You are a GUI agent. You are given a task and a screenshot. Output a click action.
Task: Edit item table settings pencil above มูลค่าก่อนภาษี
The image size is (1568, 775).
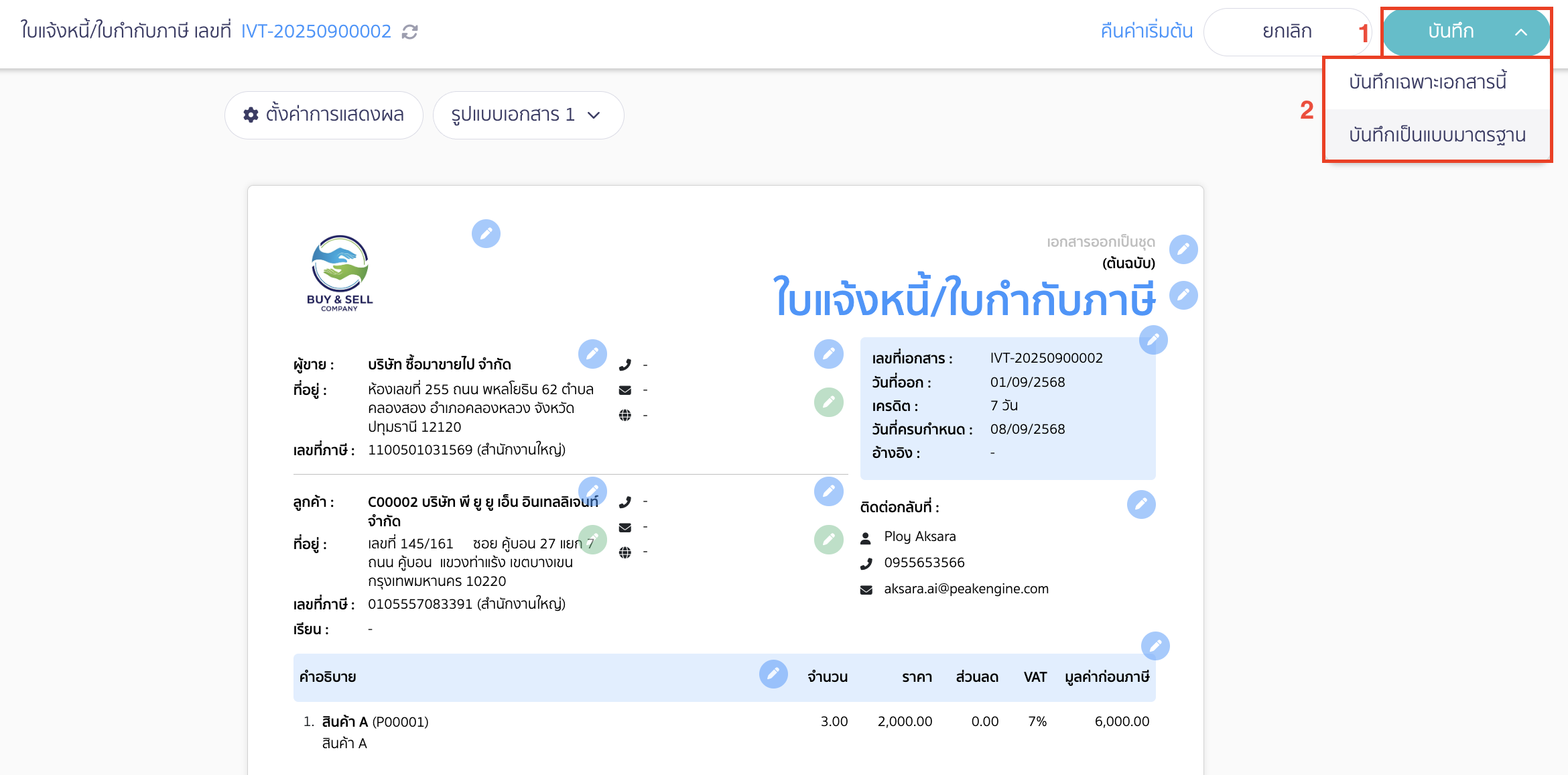[x=1155, y=646]
